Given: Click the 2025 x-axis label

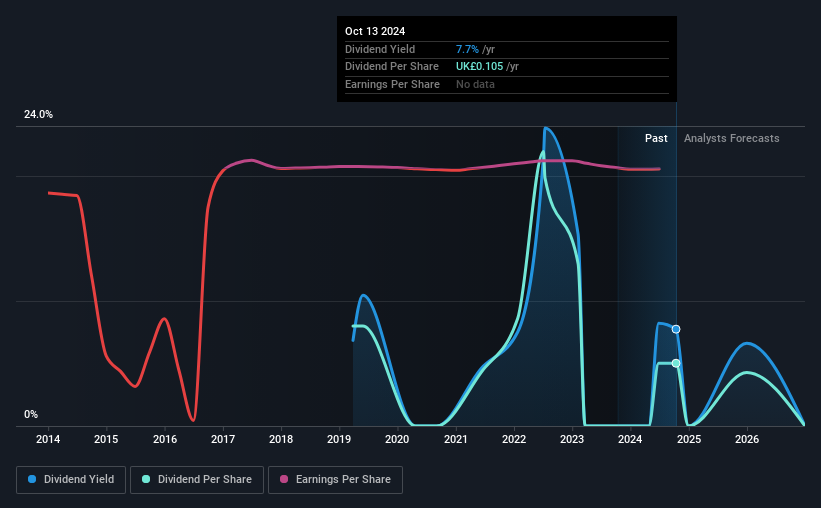Looking at the screenshot, I should (x=689, y=439).
